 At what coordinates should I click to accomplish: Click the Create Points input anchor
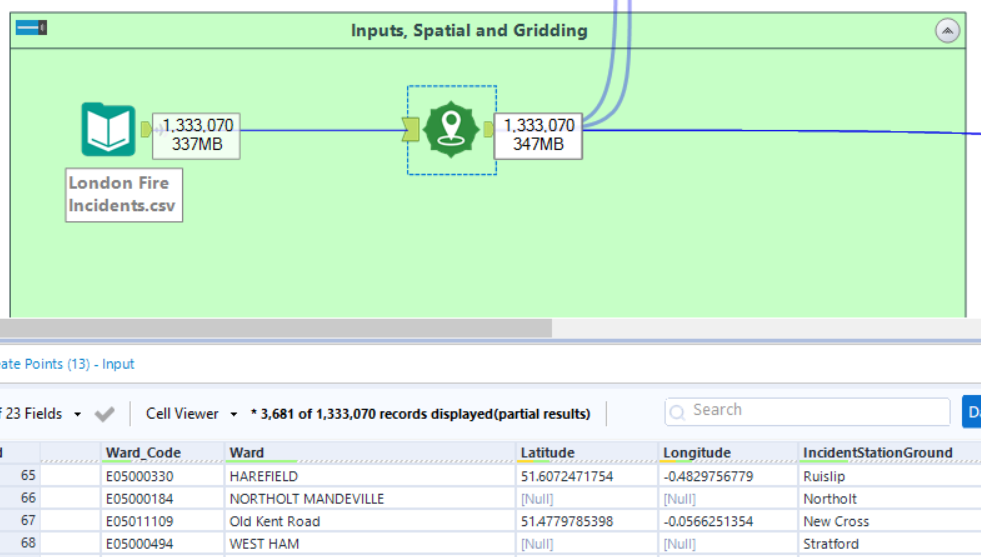pos(411,128)
